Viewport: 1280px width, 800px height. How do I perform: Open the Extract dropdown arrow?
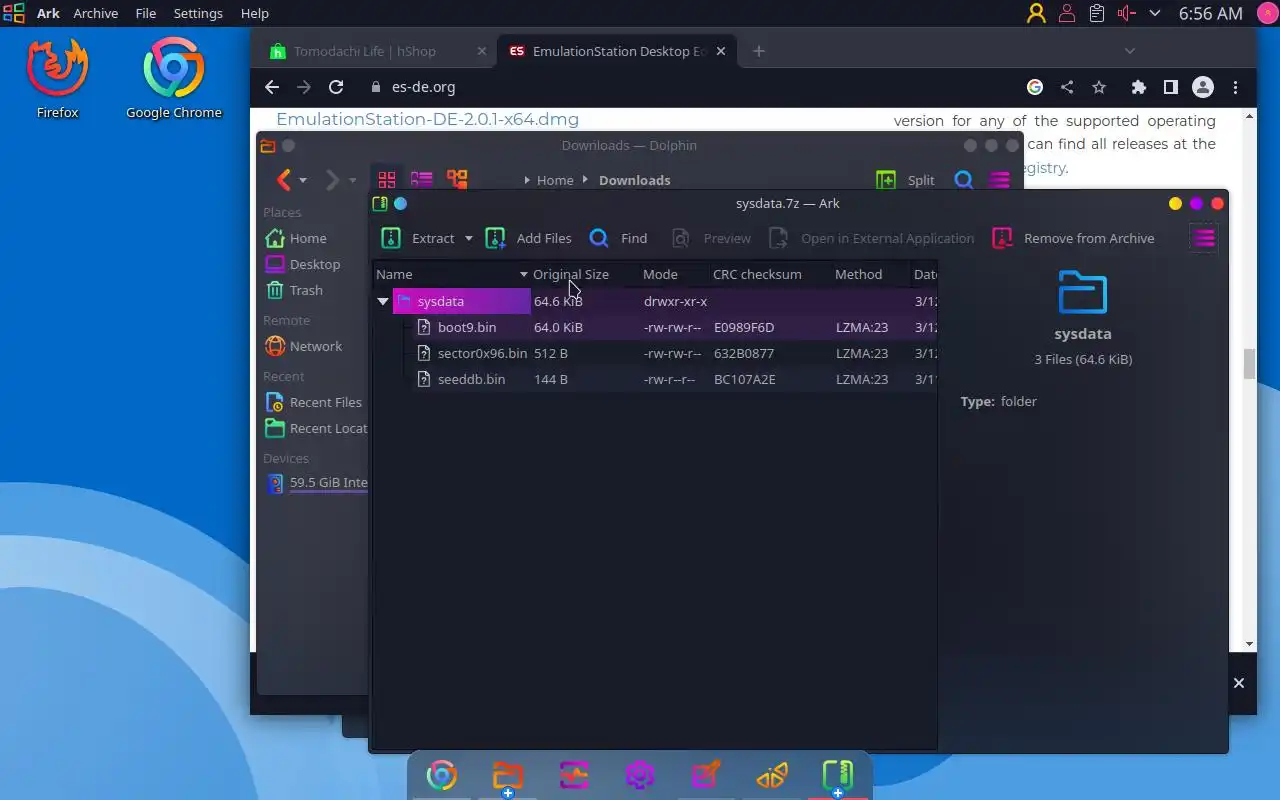pos(468,238)
